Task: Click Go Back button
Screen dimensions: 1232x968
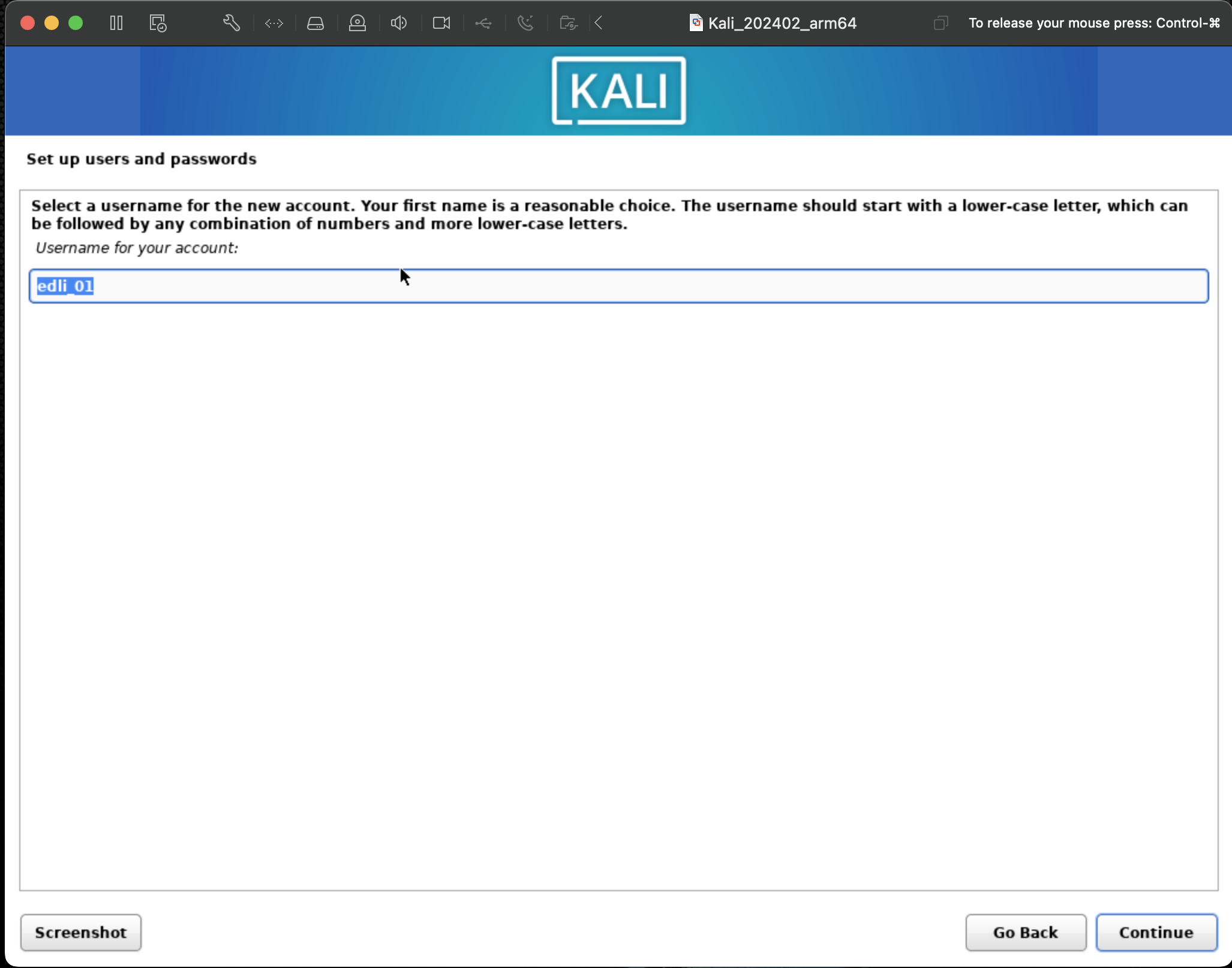Action: tap(1026, 933)
